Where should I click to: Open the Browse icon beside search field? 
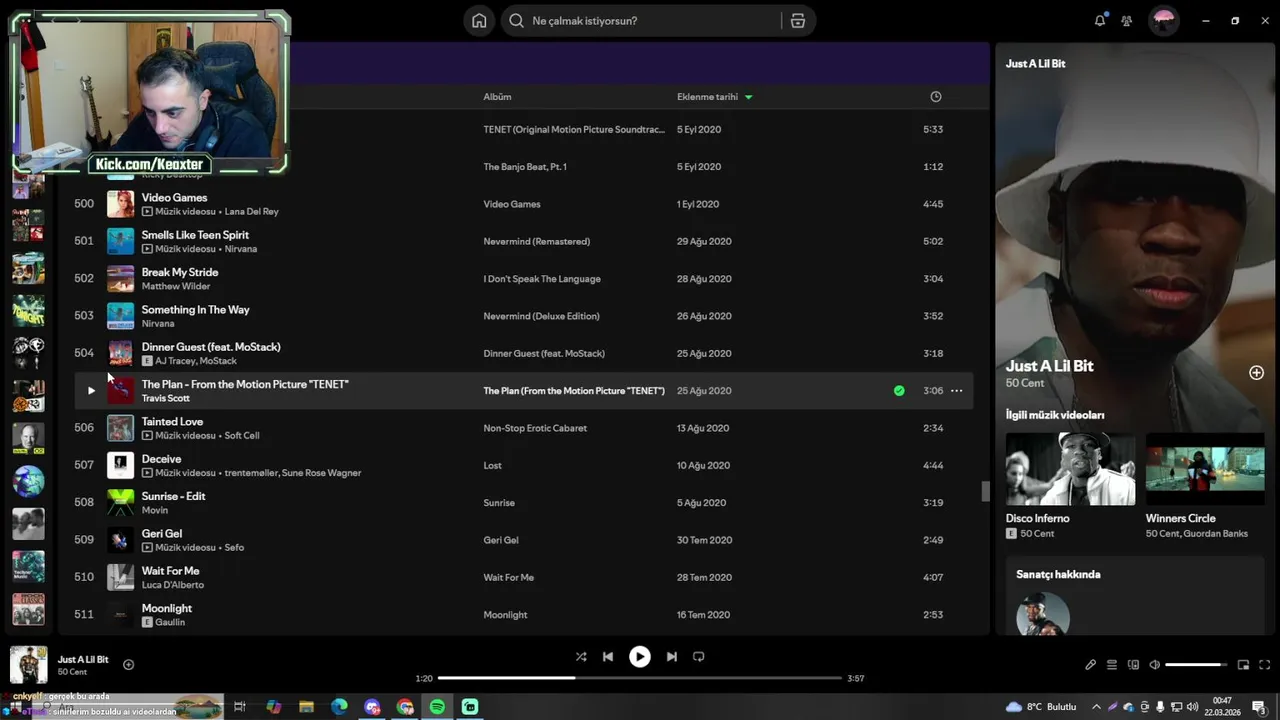(797, 21)
